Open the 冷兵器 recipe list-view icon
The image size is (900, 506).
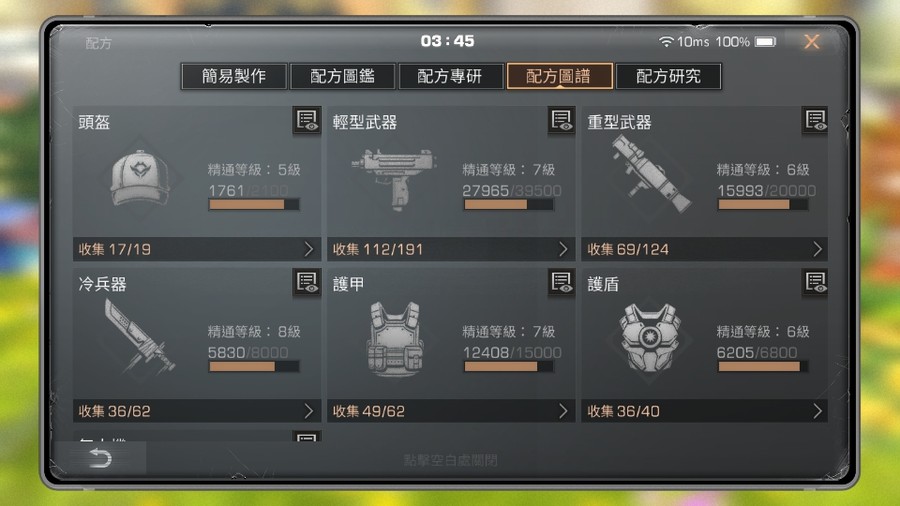tap(307, 282)
